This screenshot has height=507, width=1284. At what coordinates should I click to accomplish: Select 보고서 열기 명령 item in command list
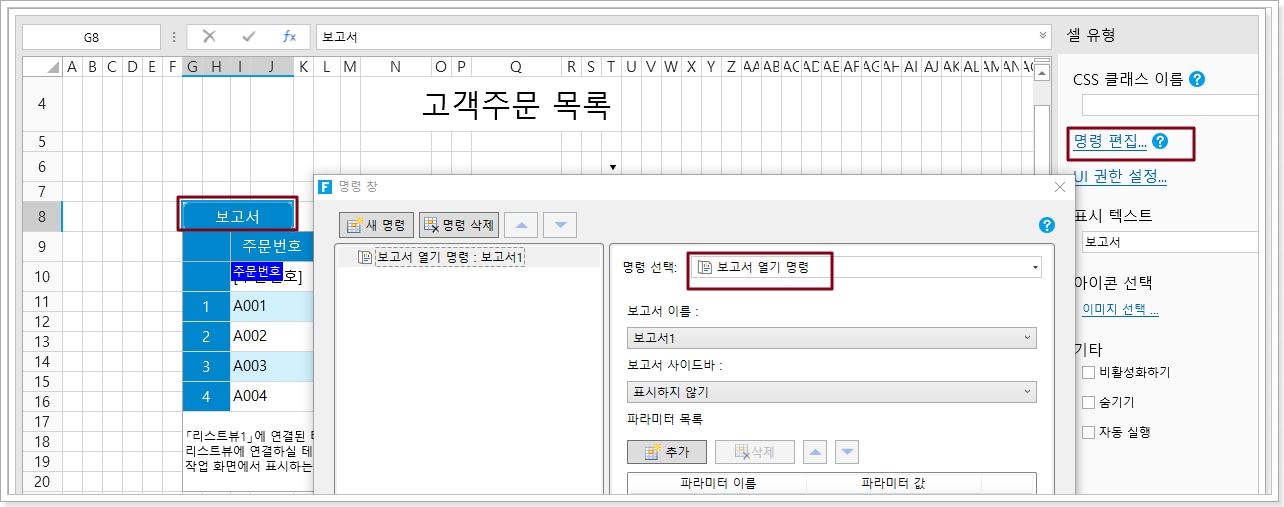[x=441, y=257]
